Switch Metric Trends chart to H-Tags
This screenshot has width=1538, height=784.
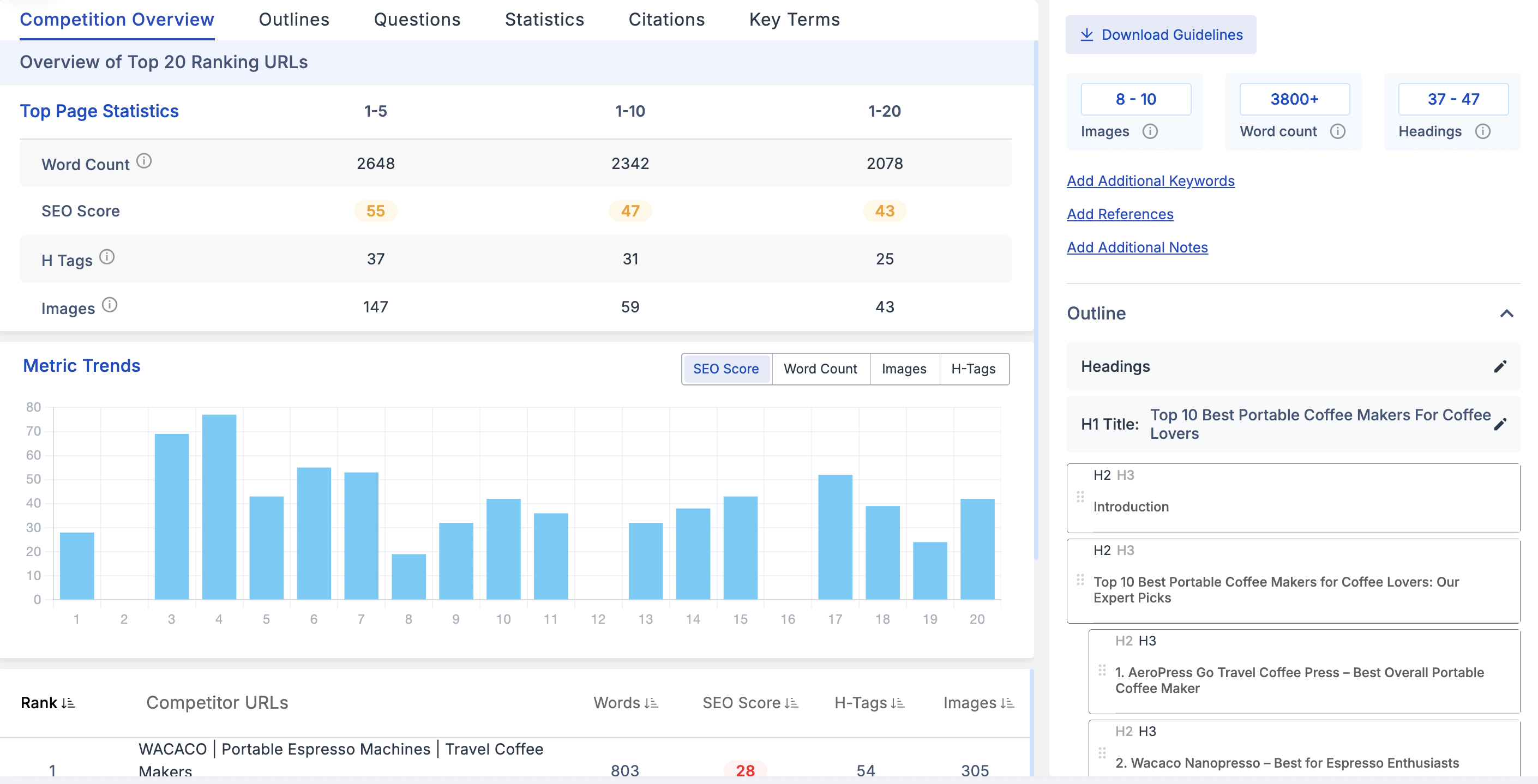pyautogui.click(x=973, y=369)
